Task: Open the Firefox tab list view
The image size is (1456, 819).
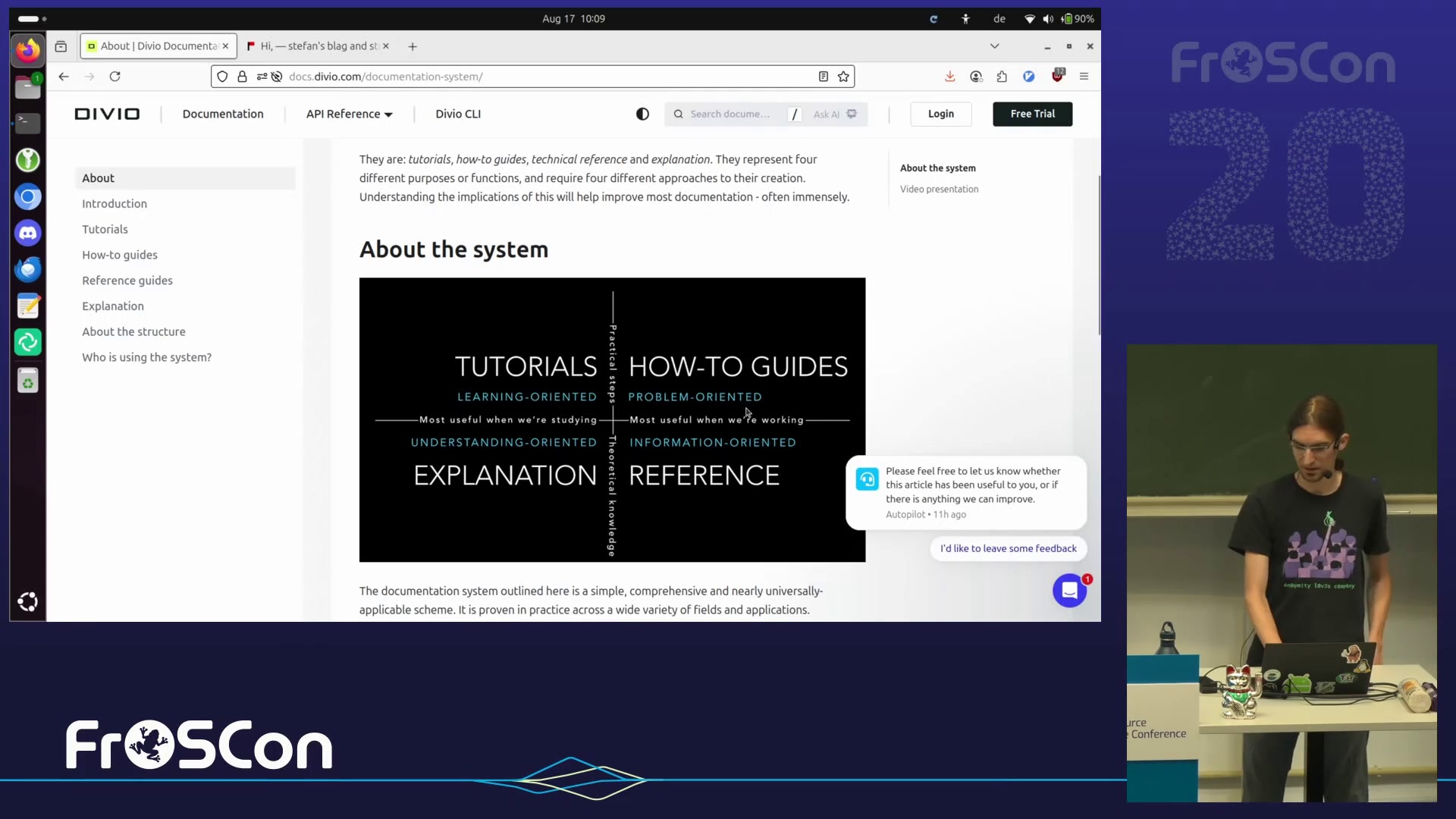Action: [61, 46]
